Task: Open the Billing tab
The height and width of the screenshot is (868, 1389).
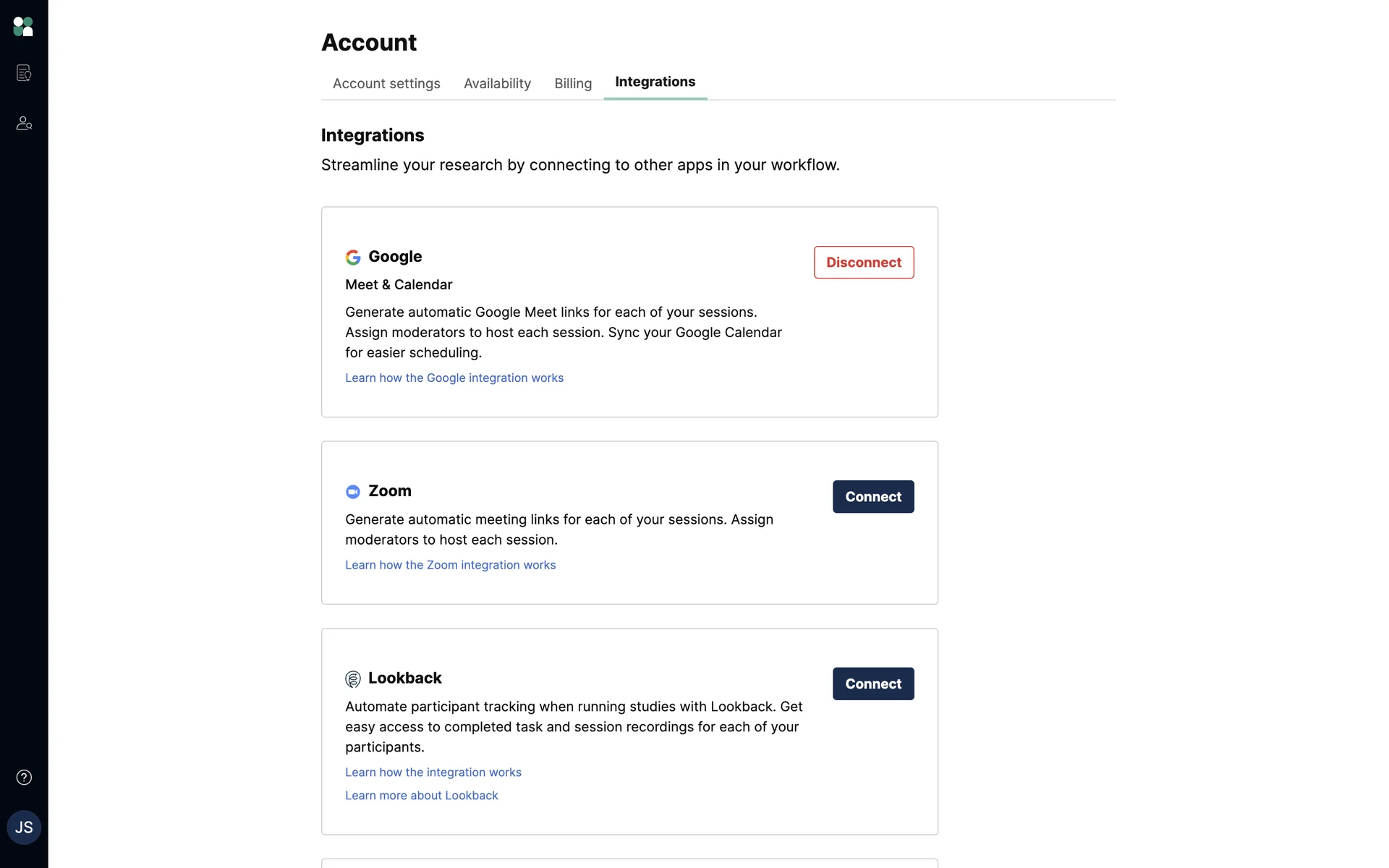Action: tap(573, 84)
